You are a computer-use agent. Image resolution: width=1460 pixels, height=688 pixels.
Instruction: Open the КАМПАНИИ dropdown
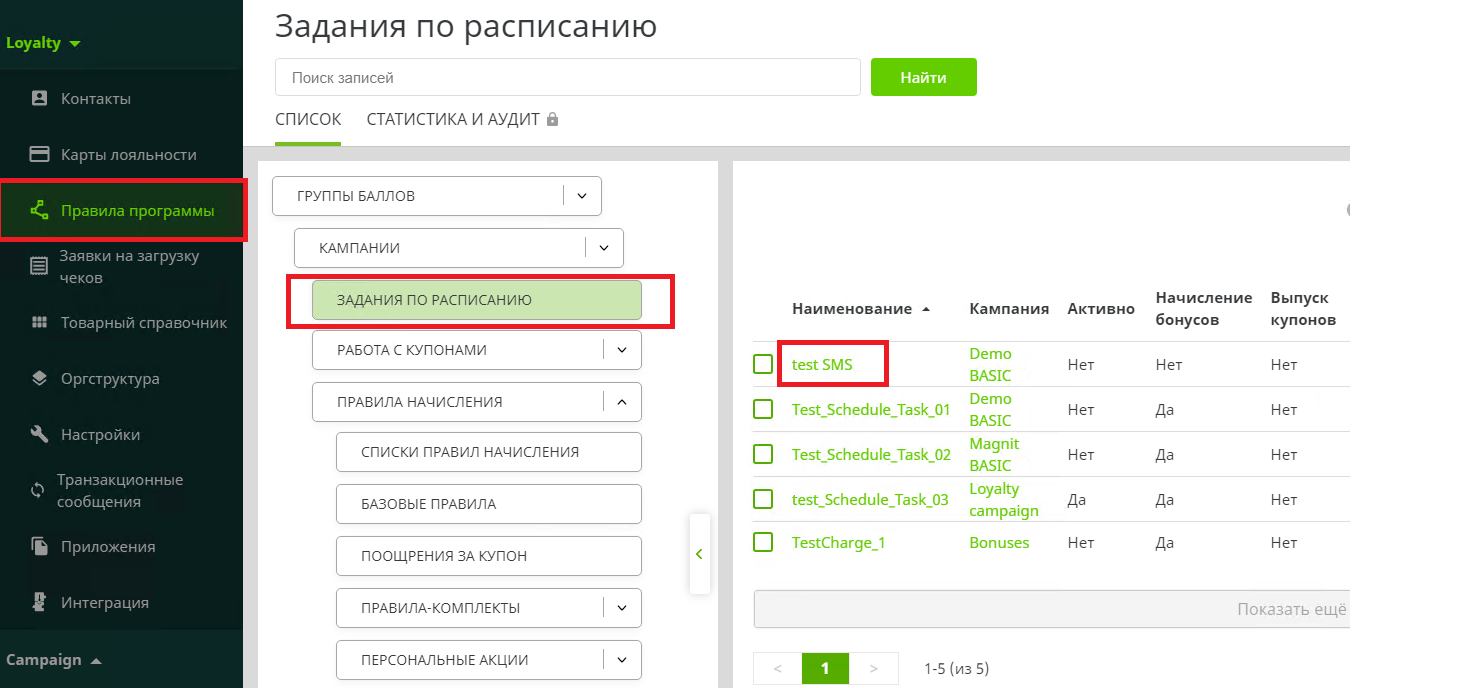pyautogui.click(x=605, y=247)
